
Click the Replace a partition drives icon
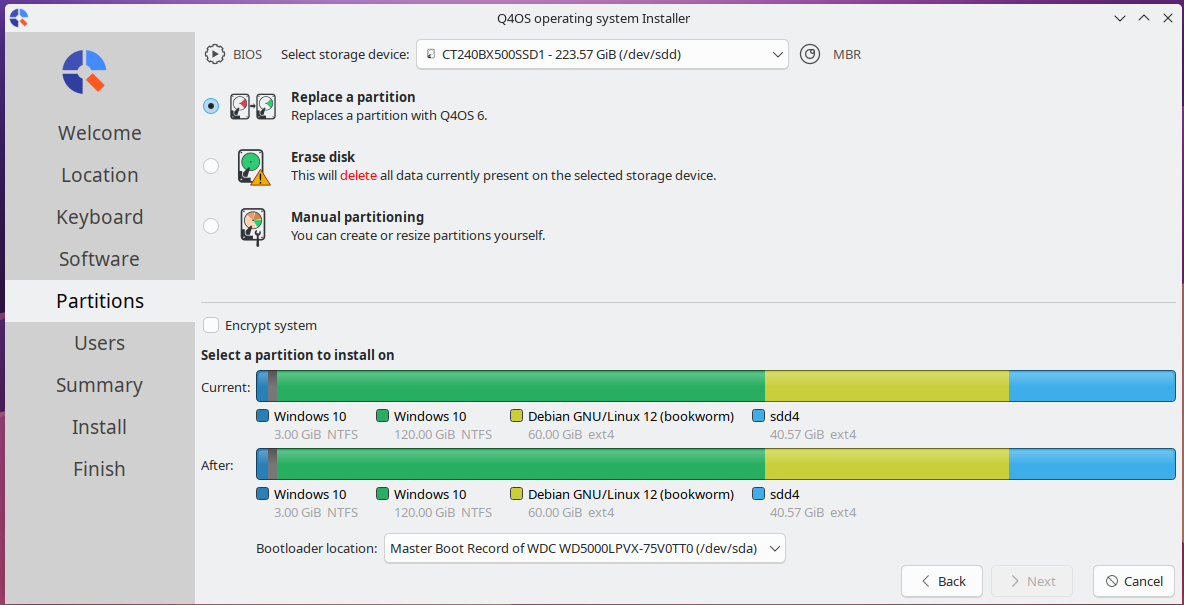[252, 107]
